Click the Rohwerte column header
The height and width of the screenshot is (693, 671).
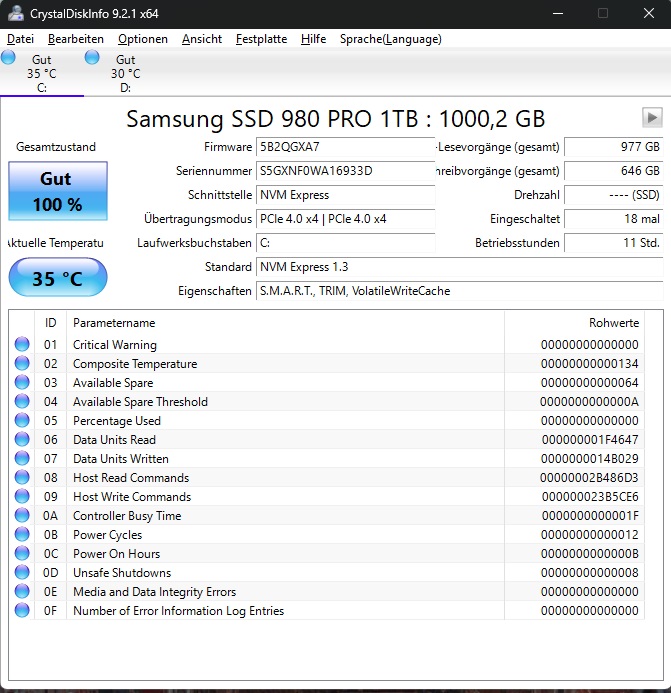pyautogui.click(x=574, y=323)
